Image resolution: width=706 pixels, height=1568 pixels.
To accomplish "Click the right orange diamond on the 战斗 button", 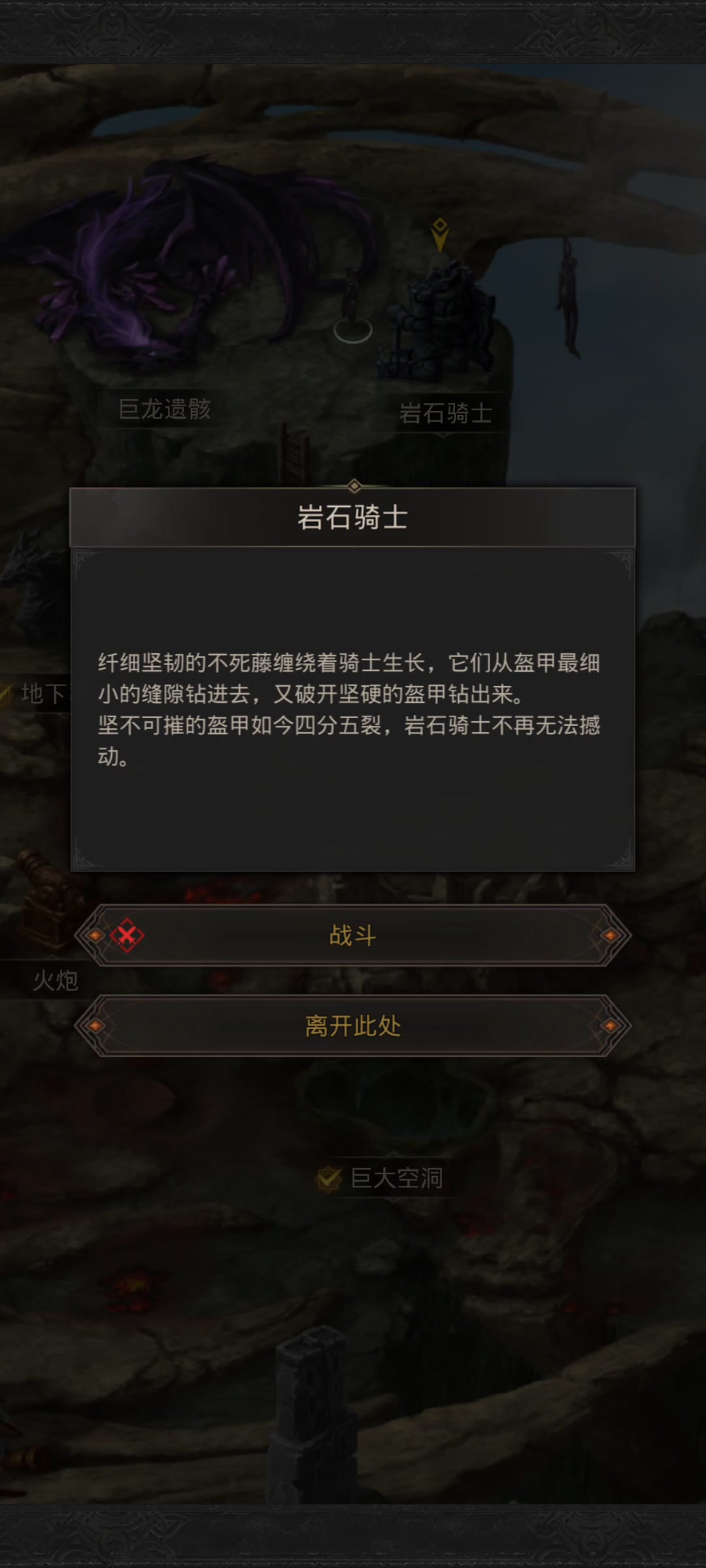I will pos(611,936).
